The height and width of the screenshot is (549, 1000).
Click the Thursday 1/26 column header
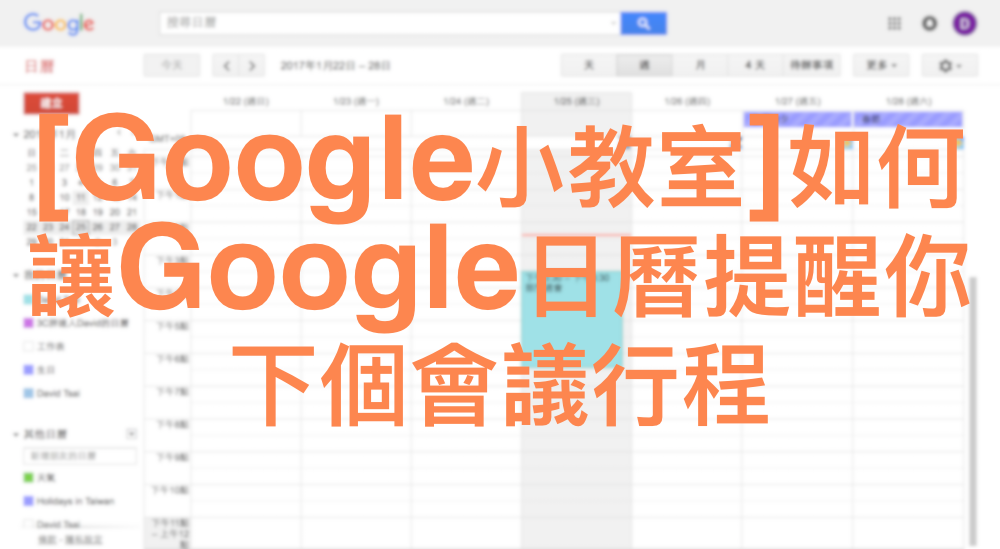pos(687,101)
